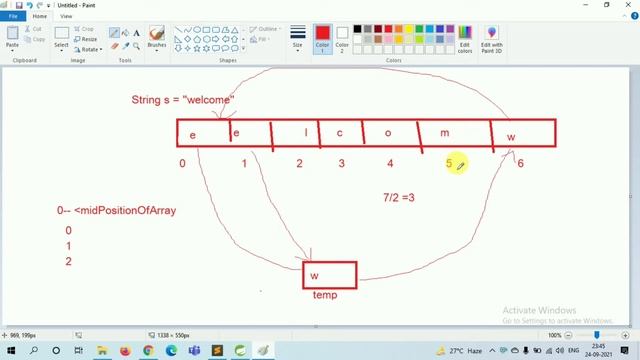Choose the Hexagon shape

[206, 39]
